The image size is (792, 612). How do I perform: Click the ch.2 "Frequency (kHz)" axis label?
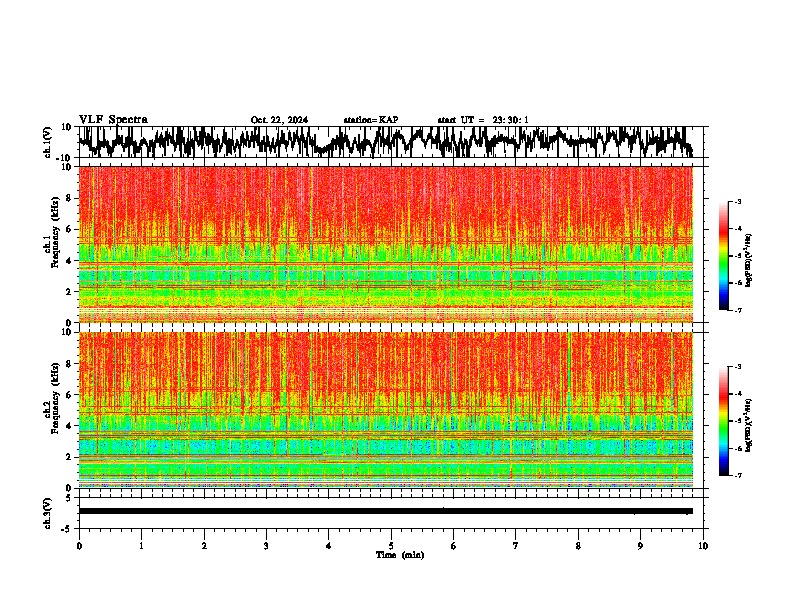55,398
